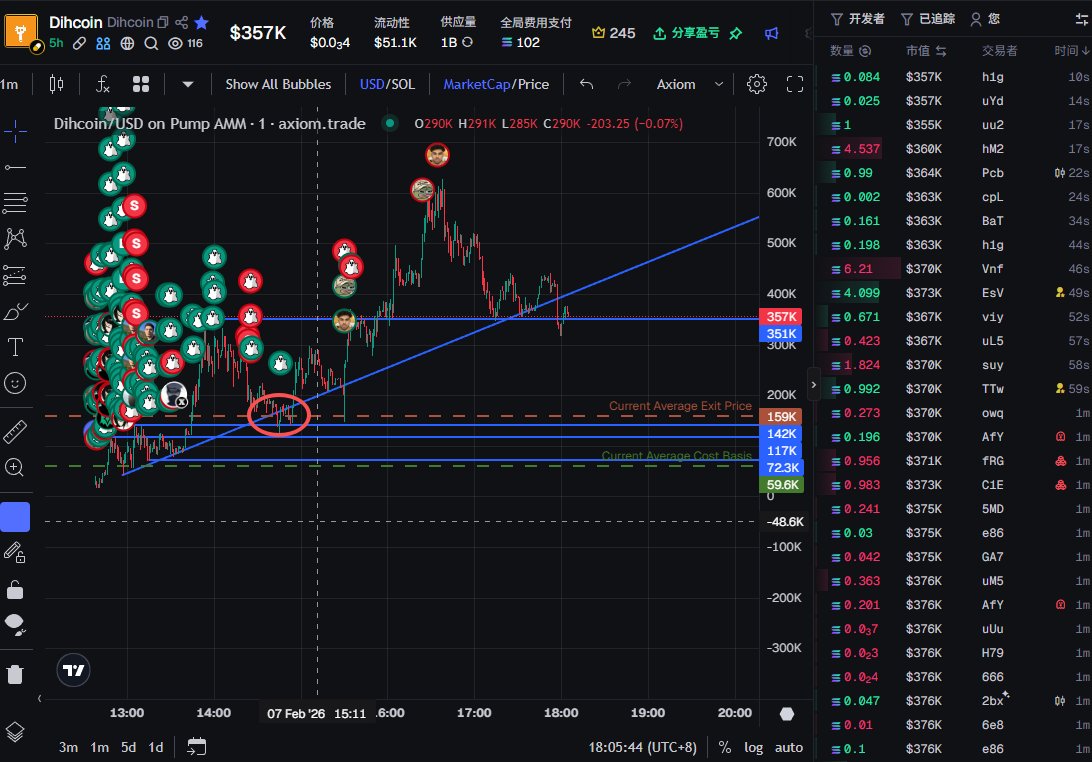The image size is (1092, 762).
Task: Select the blue color swatch in left toolbar
Action: point(15,517)
